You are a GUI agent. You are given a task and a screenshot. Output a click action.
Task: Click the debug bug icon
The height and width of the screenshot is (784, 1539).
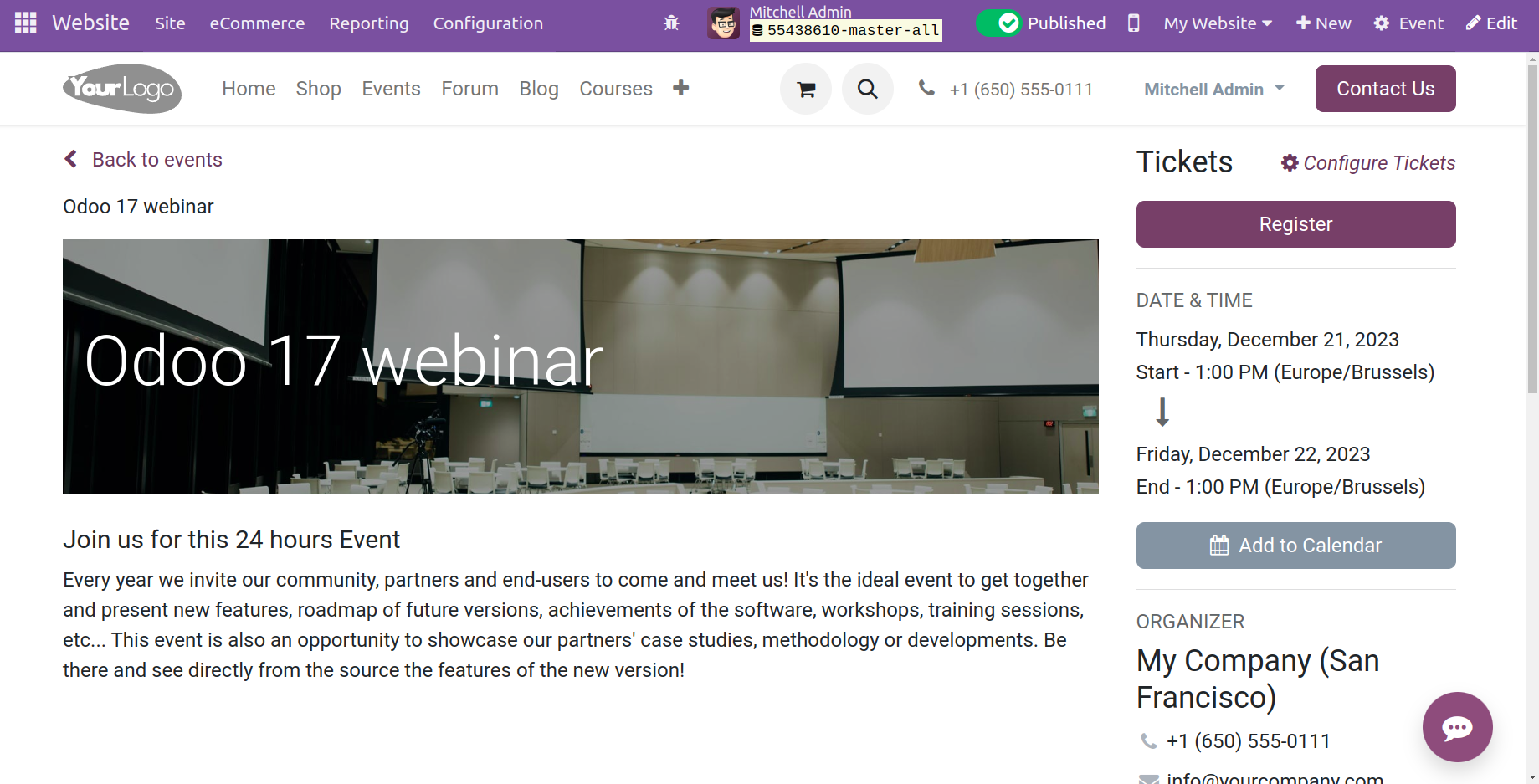[671, 23]
